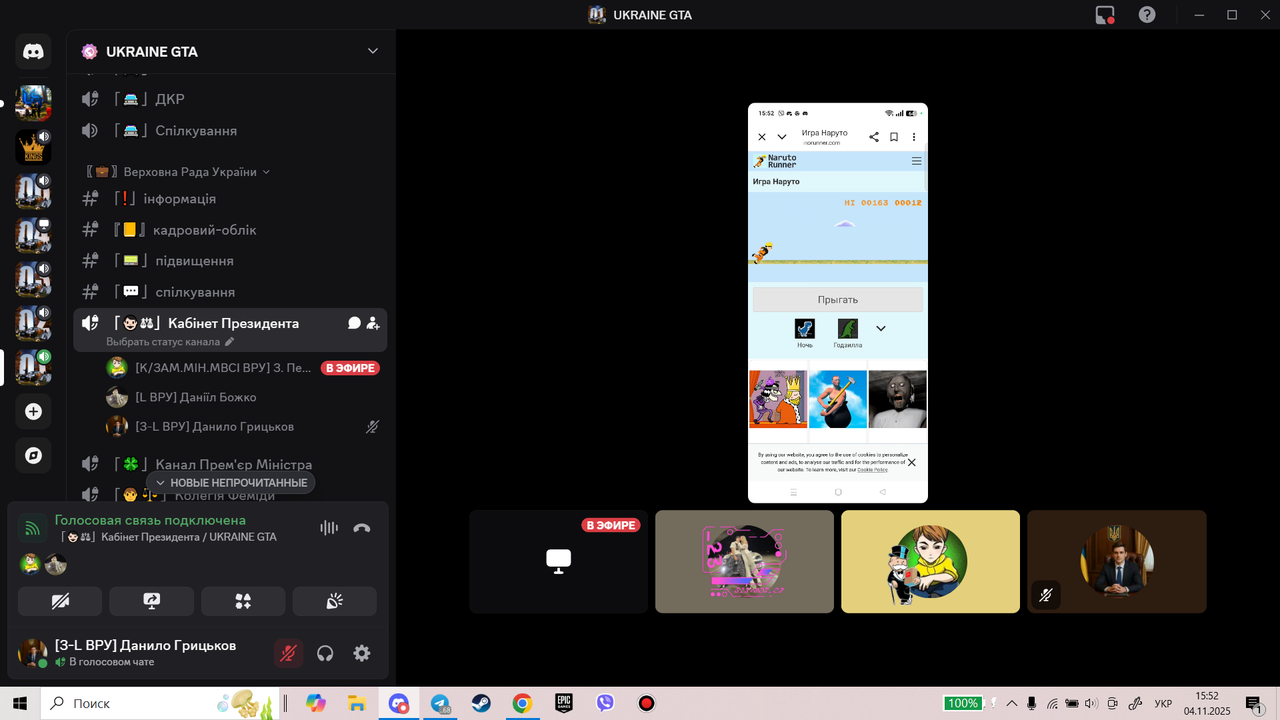Open підвищення text channel
The image size is (1280, 720).
230,260
